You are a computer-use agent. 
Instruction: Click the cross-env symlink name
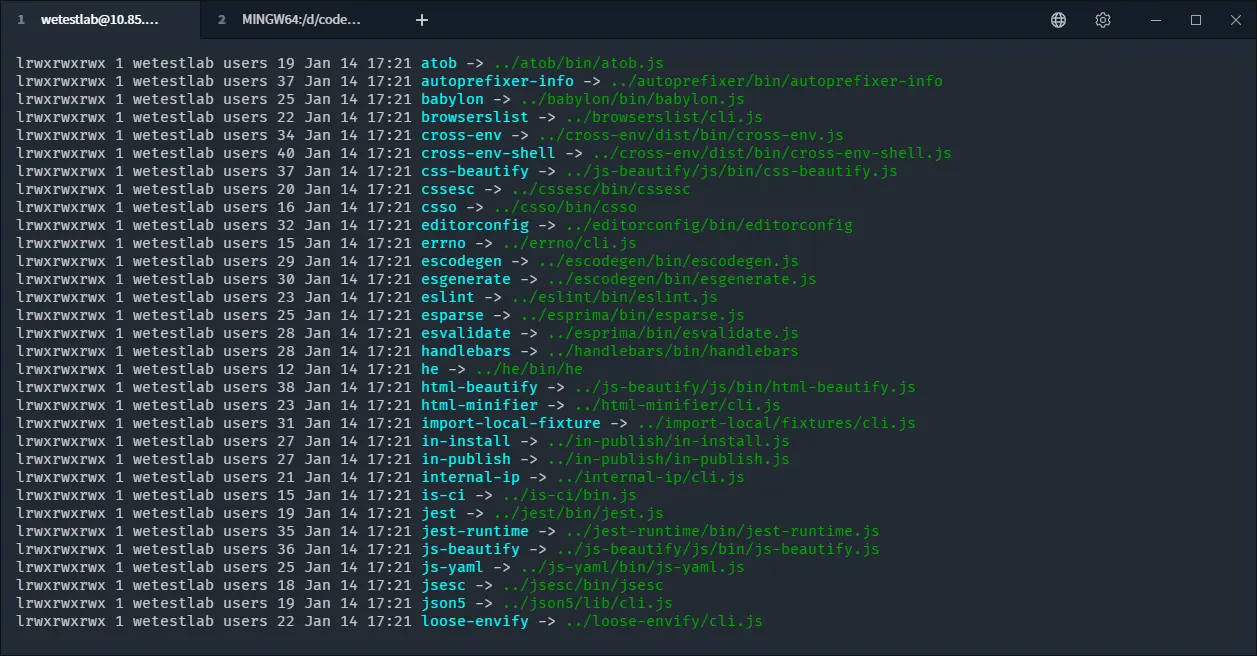point(461,135)
